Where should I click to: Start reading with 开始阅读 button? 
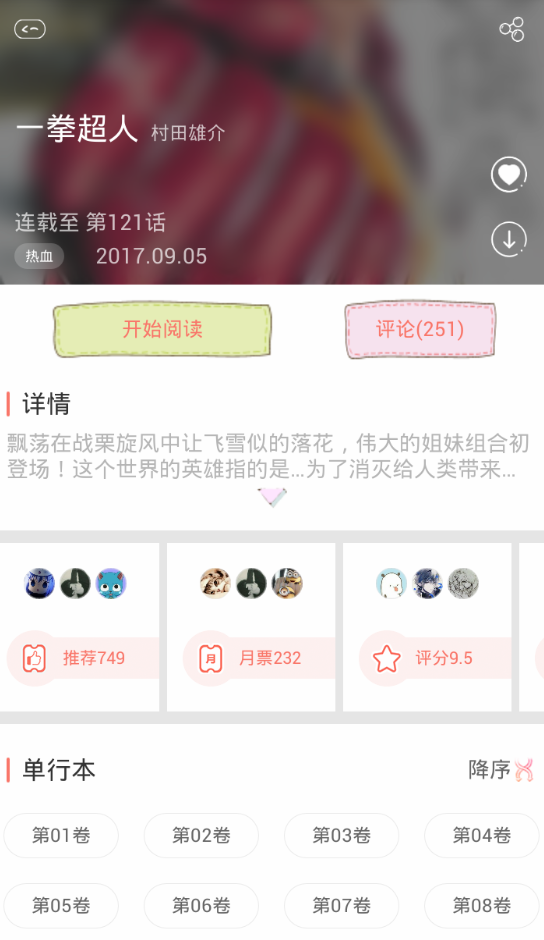[162, 330]
